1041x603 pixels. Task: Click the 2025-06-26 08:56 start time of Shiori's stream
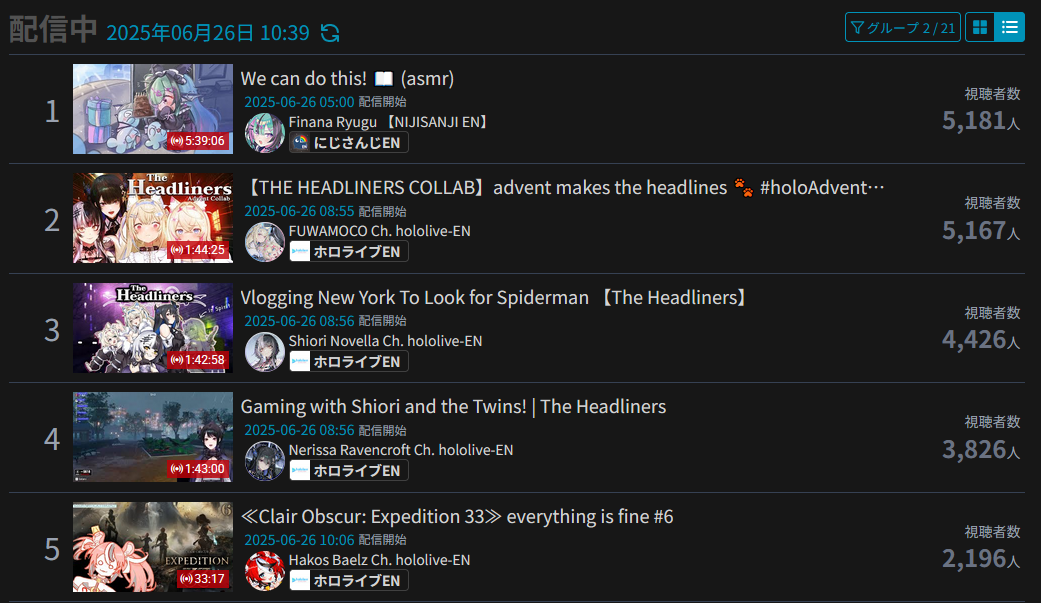[299, 321]
